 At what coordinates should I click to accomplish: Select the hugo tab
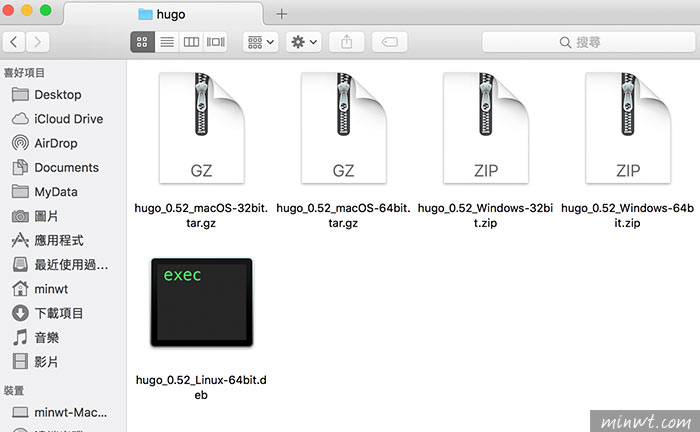tap(163, 14)
